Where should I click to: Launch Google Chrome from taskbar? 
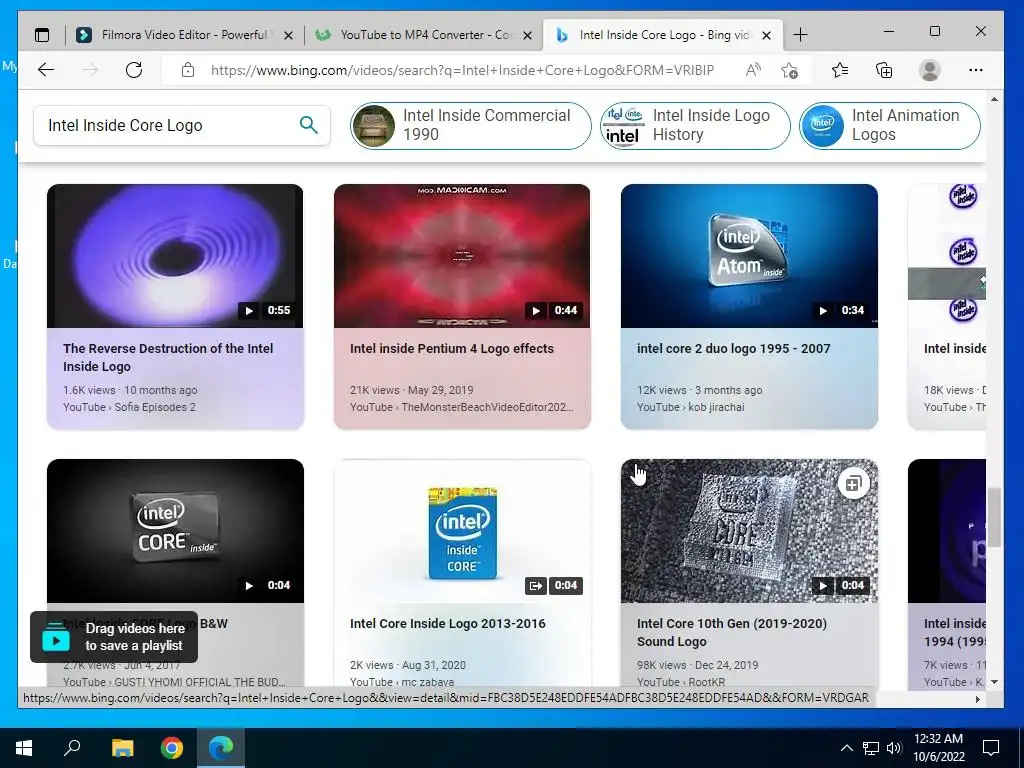[x=172, y=748]
